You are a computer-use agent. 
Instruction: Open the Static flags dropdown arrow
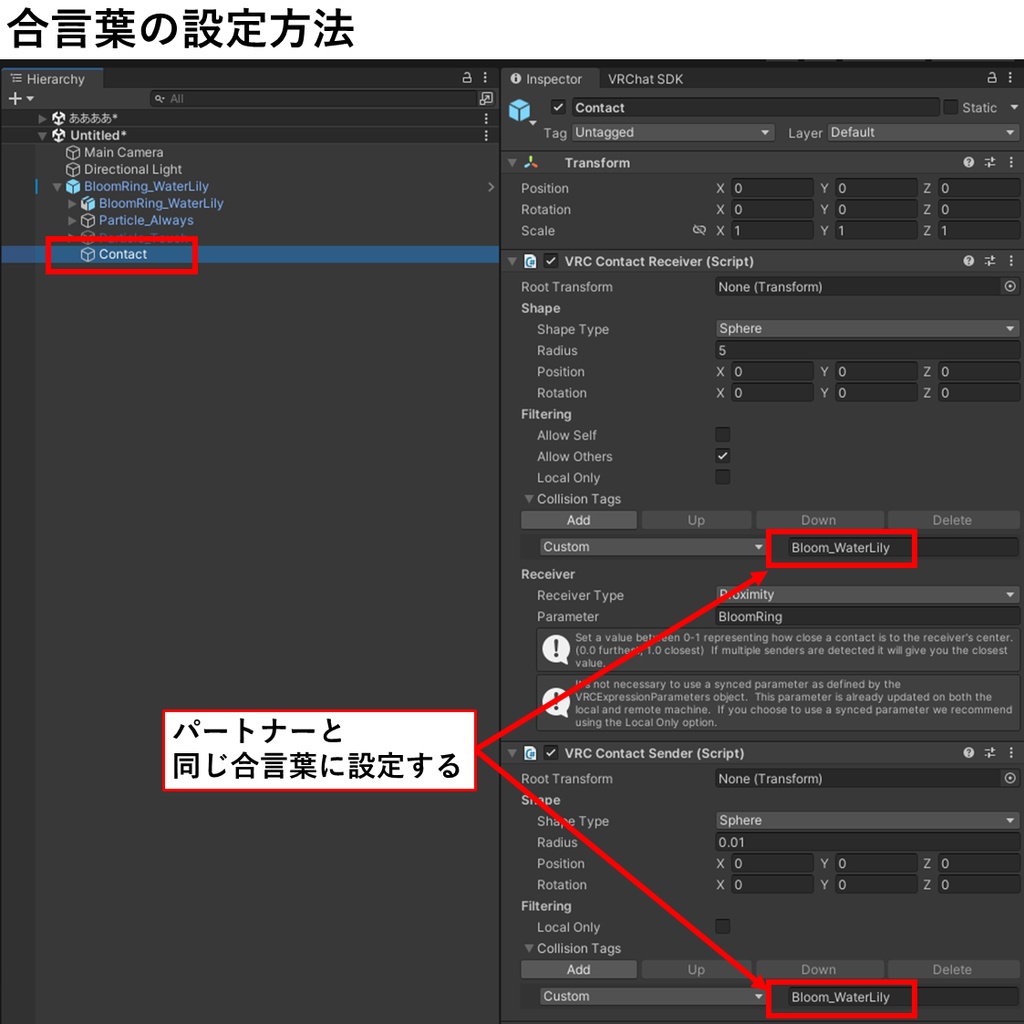point(1014,107)
